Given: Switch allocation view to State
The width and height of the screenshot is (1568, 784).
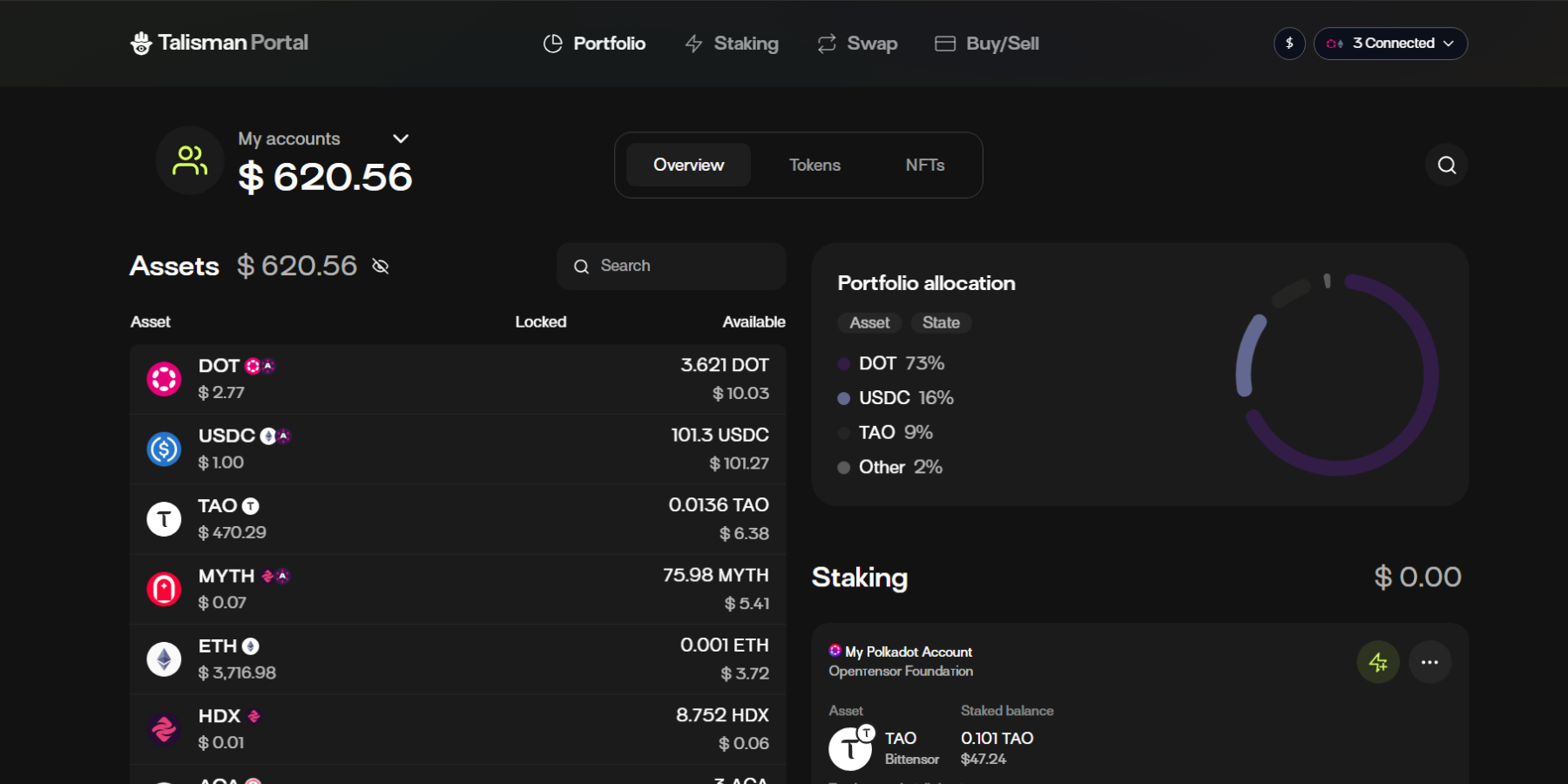Looking at the screenshot, I should [x=941, y=323].
